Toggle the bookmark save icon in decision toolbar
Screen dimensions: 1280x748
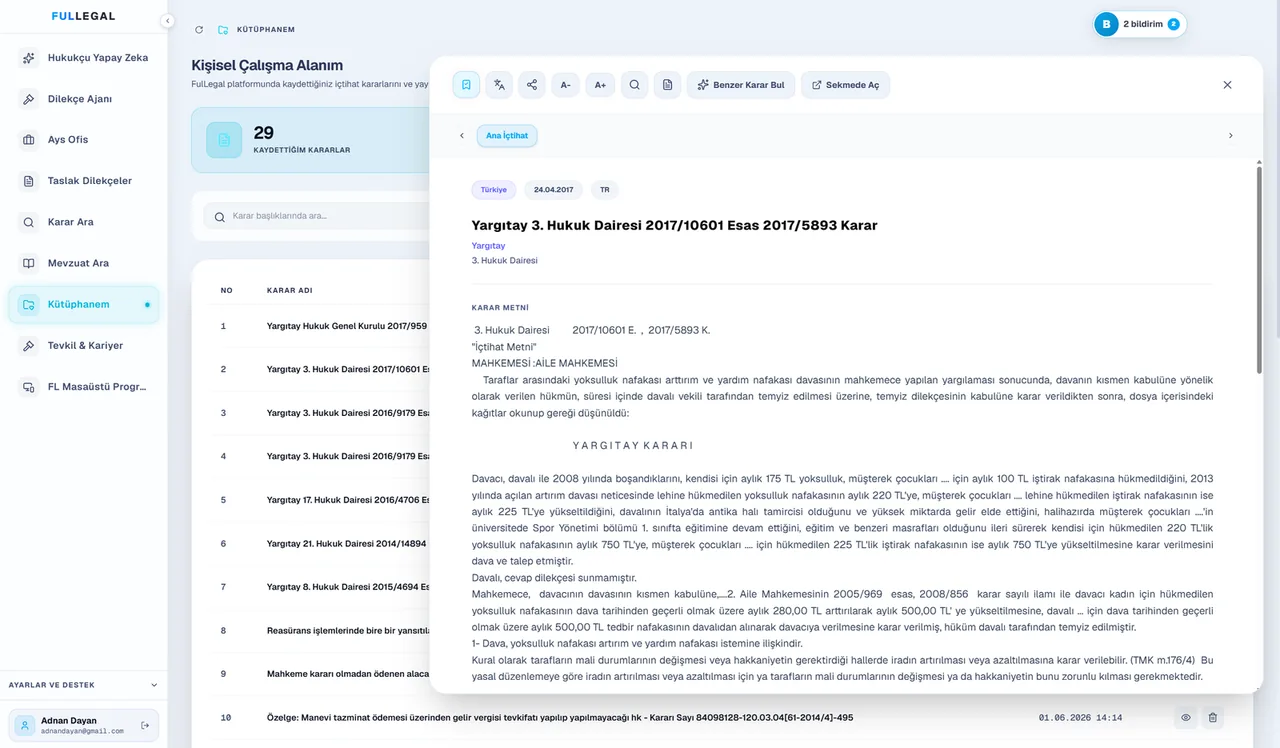(x=466, y=85)
